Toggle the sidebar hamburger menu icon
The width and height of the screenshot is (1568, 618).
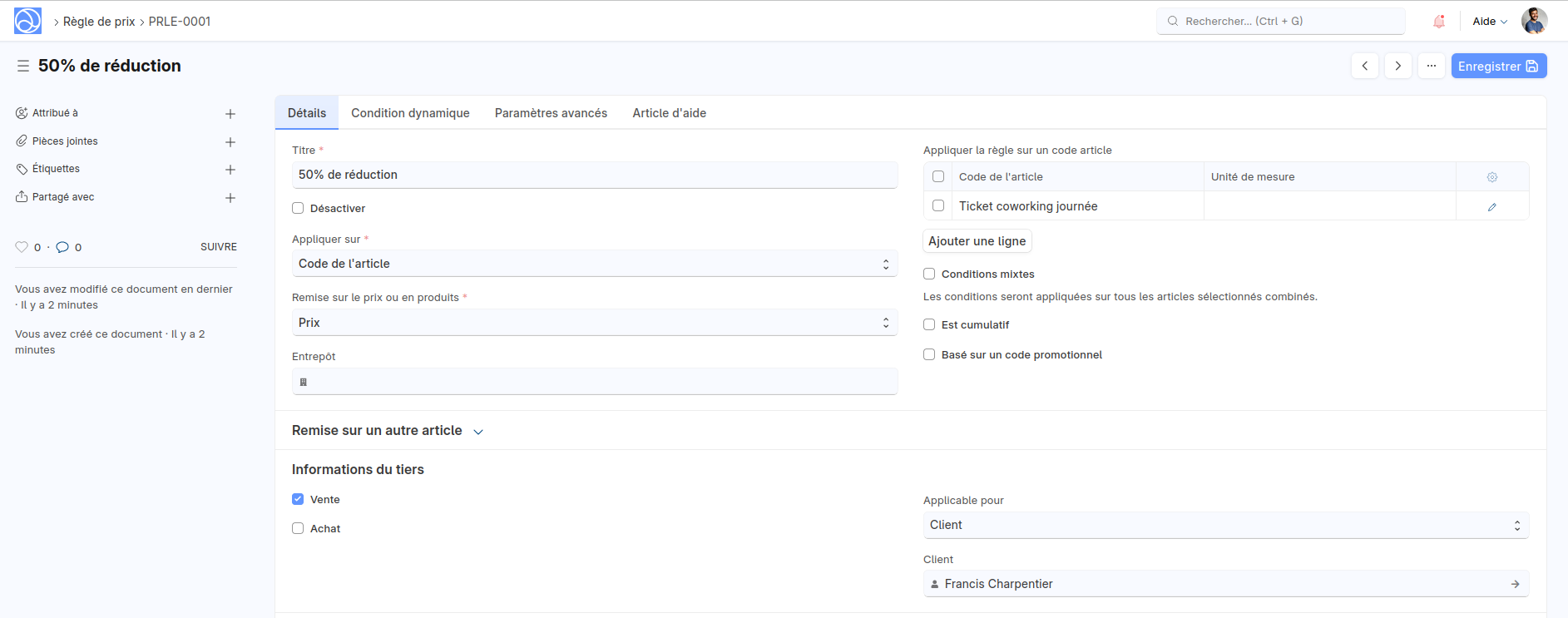[23, 66]
